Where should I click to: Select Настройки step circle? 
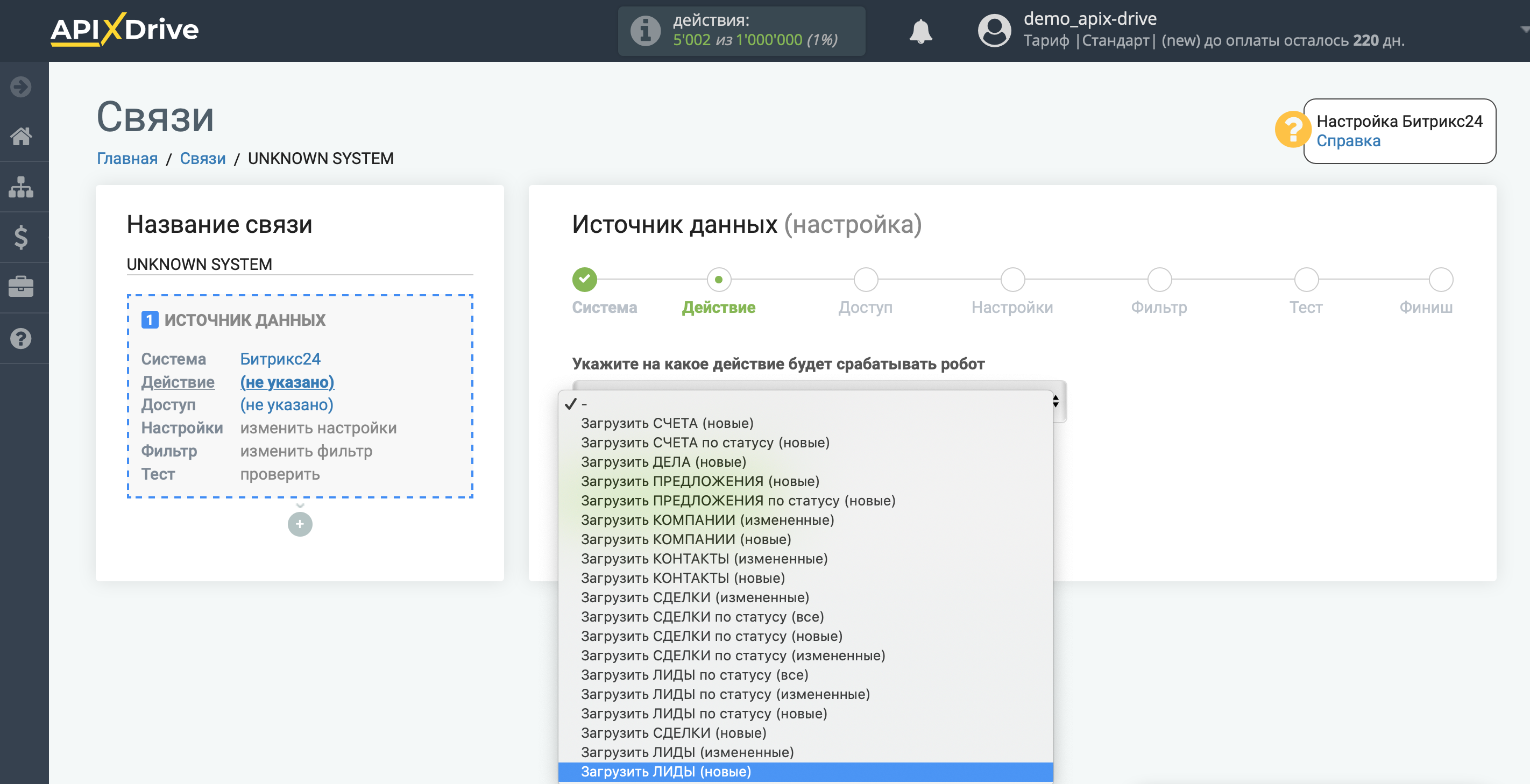click(1012, 280)
